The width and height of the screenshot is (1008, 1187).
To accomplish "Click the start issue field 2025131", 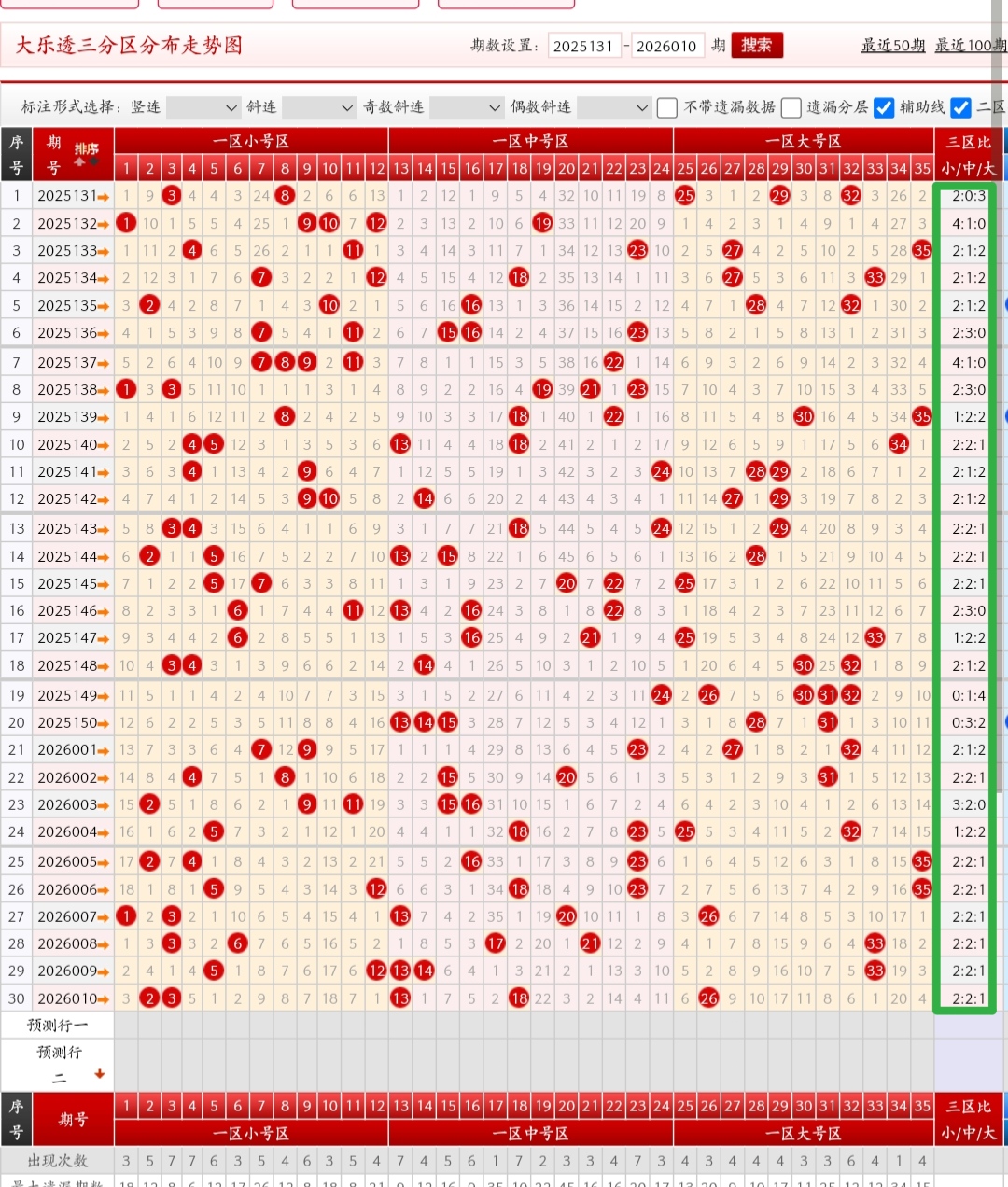I will [583, 46].
